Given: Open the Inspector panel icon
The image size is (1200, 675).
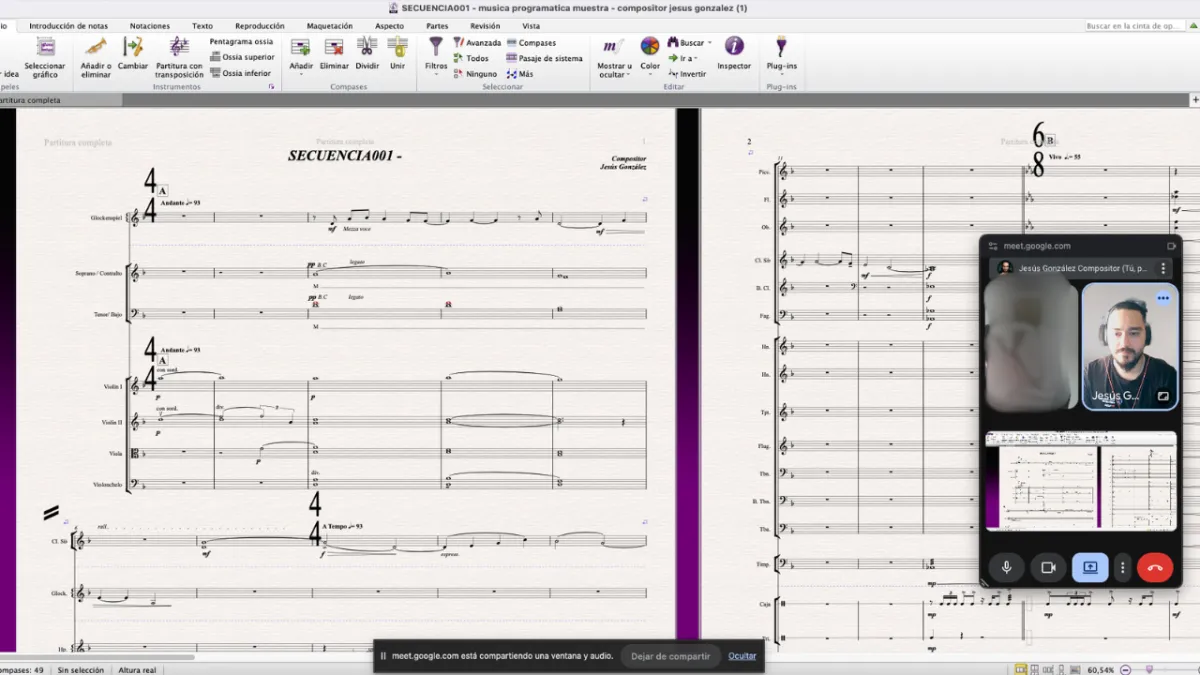Looking at the screenshot, I should click(734, 48).
